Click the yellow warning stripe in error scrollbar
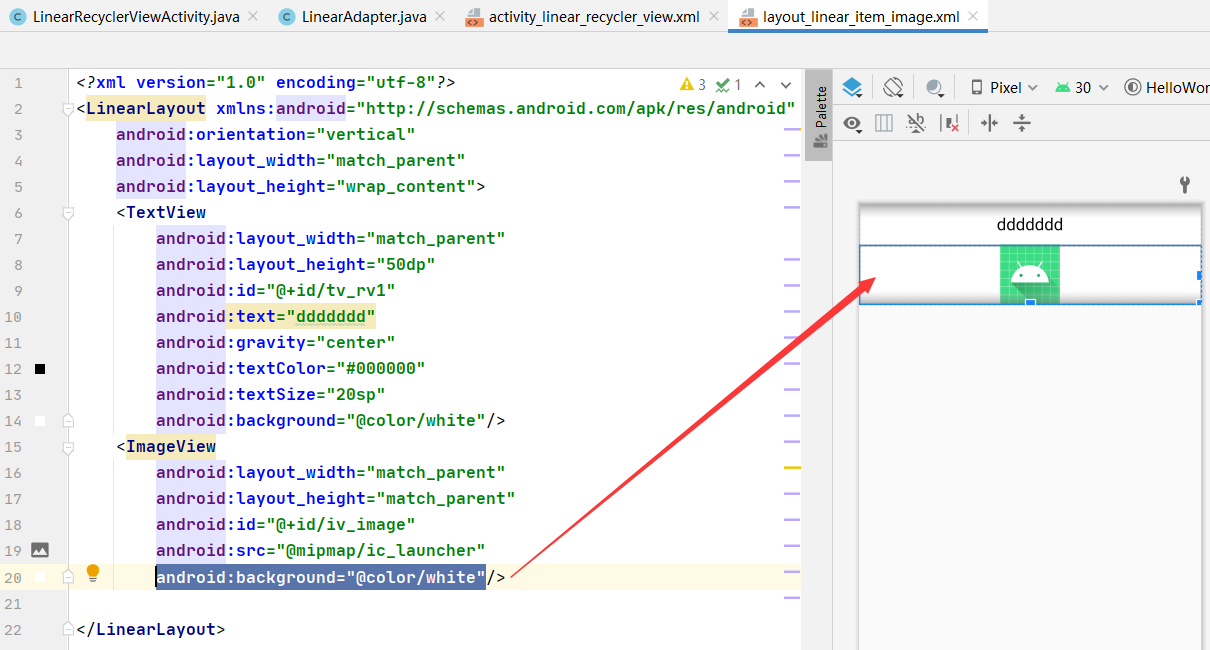The height and width of the screenshot is (650, 1210). click(792, 467)
